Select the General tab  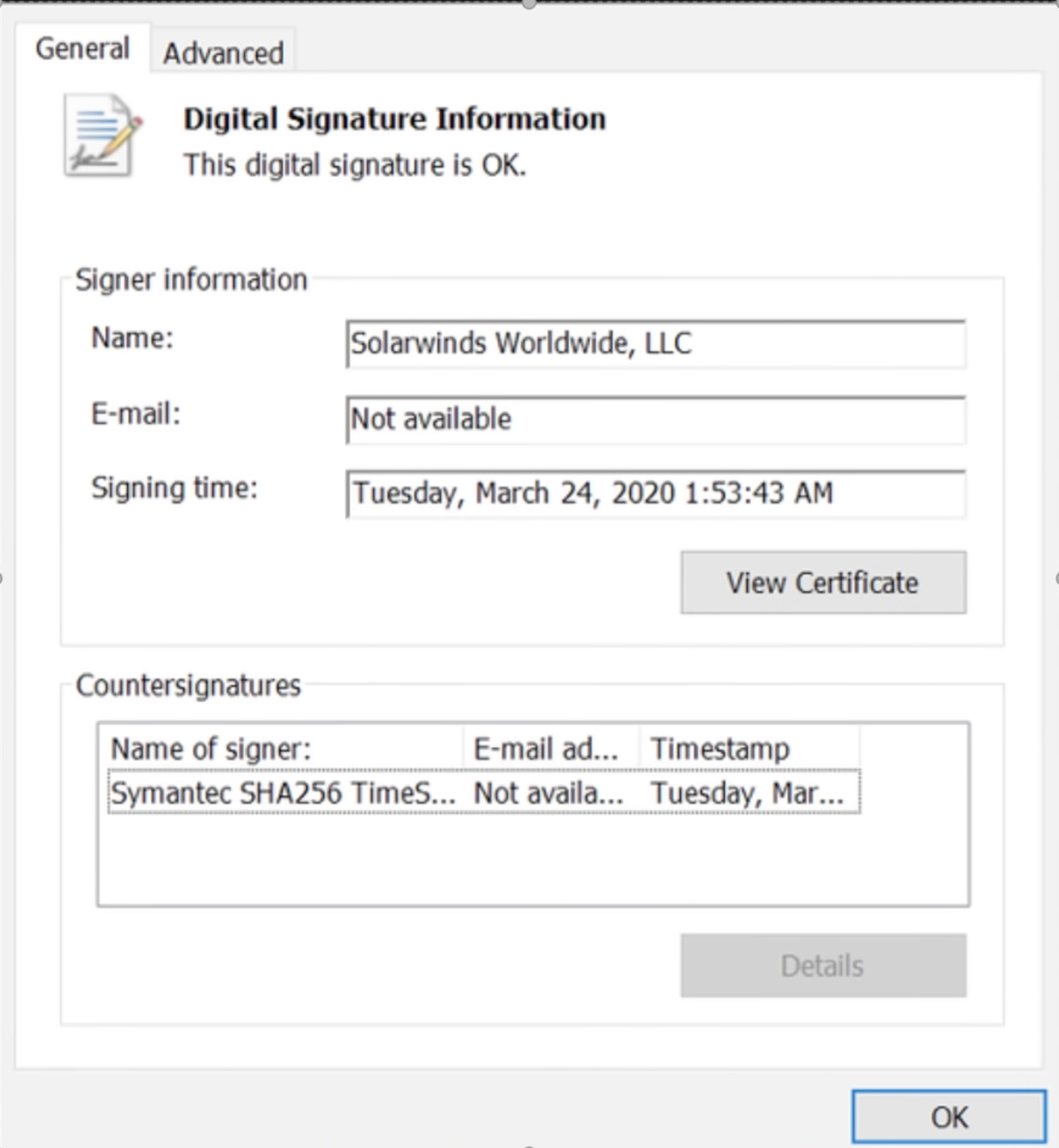pos(83,48)
